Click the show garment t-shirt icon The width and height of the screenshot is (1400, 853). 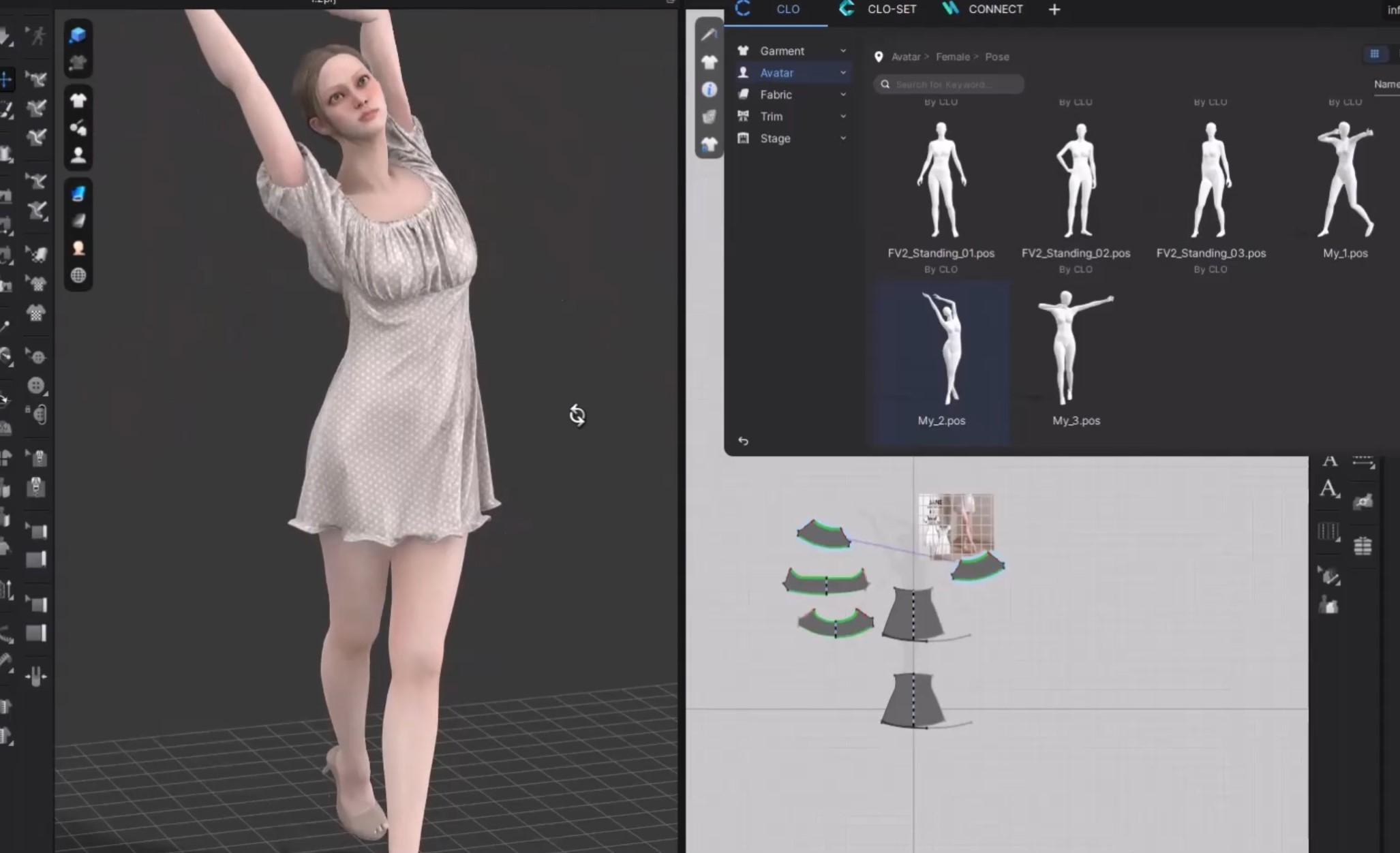pyautogui.click(x=78, y=101)
